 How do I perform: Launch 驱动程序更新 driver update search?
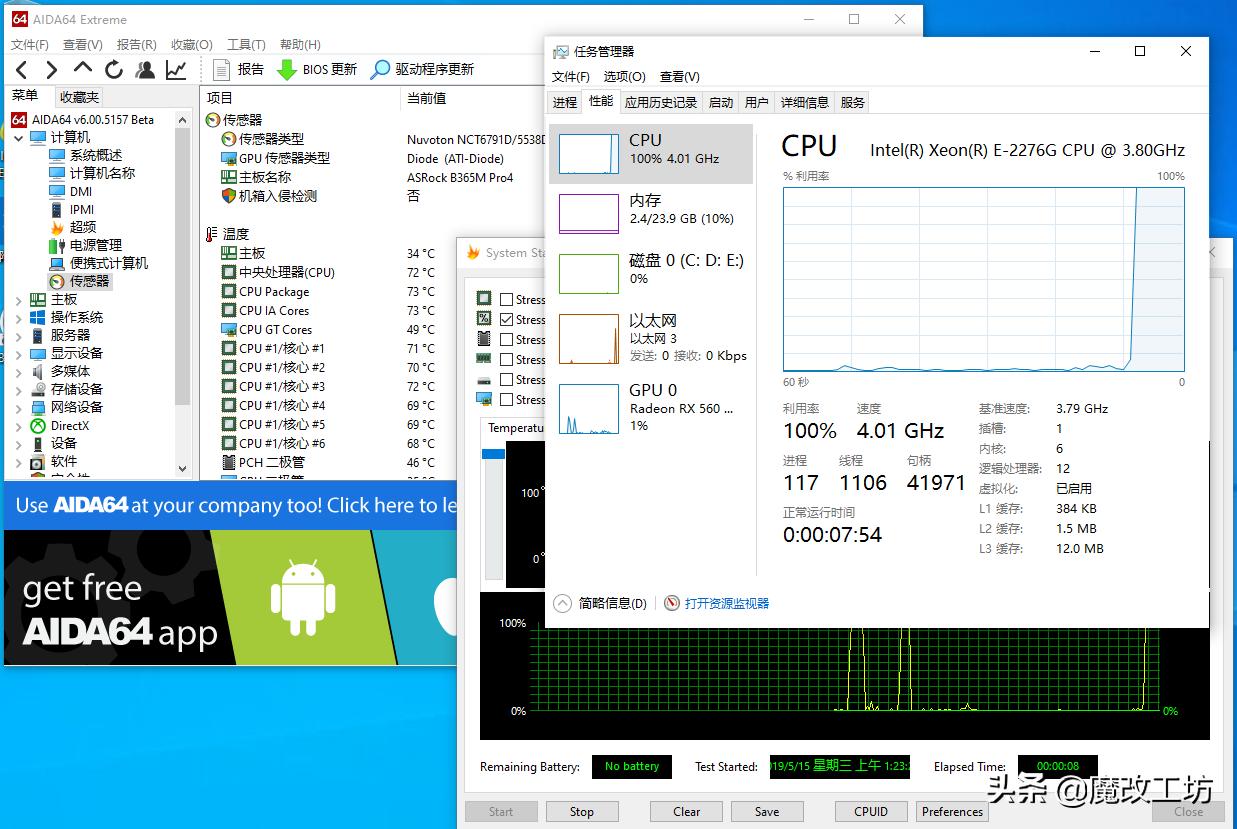coord(422,69)
